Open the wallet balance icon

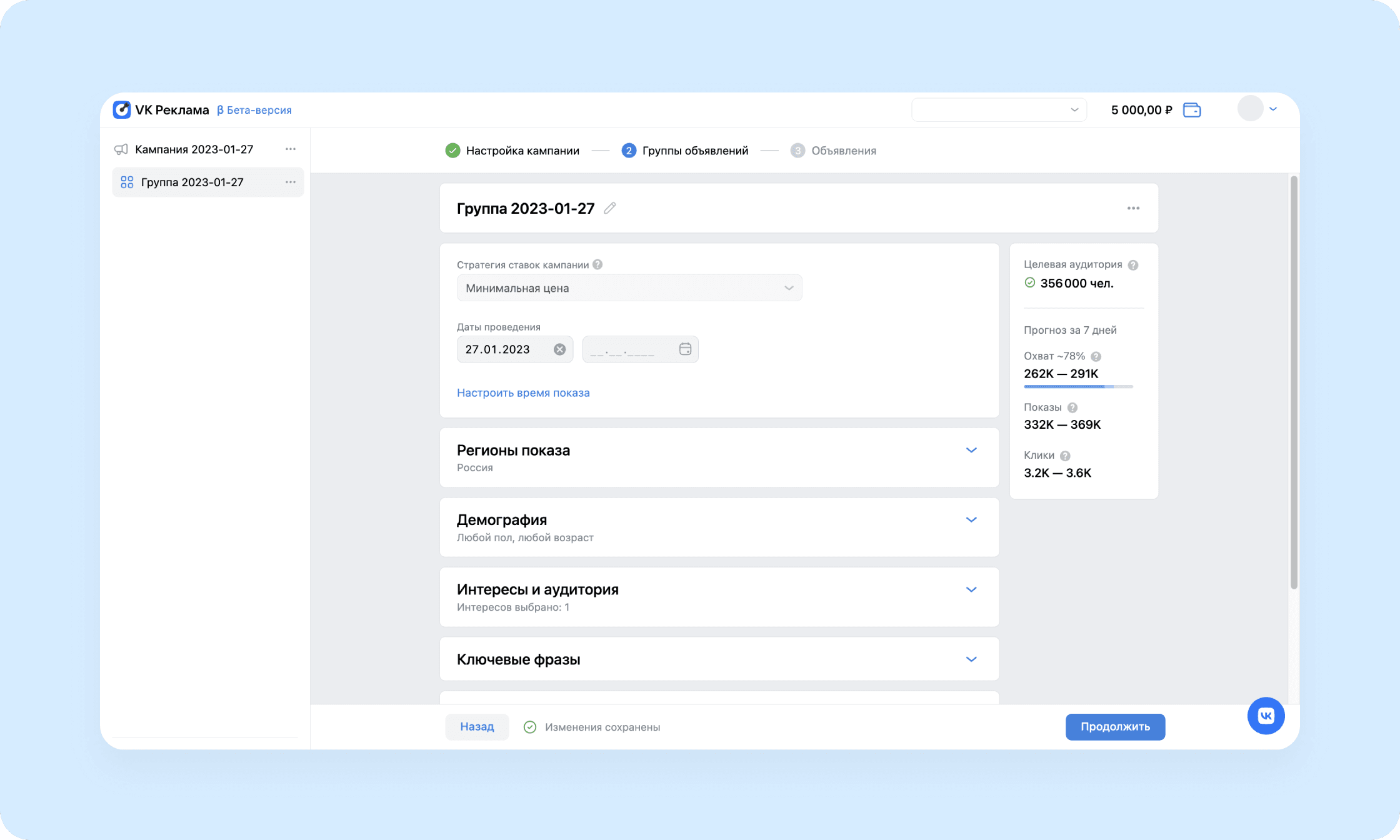pyautogui.click(x=1192, y=110)
